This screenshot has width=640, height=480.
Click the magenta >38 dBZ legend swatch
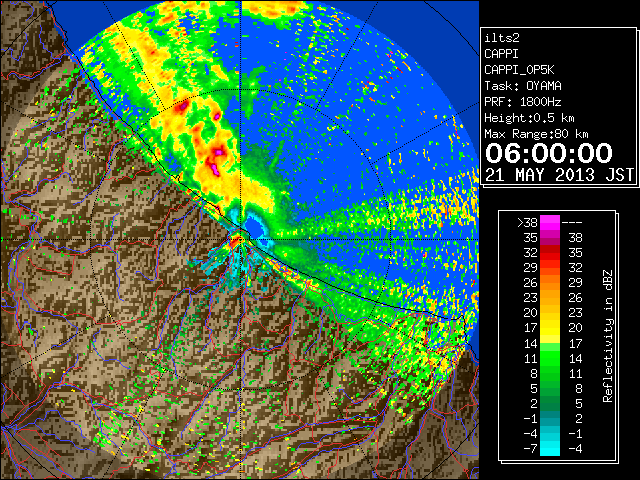tap(550, 222)
